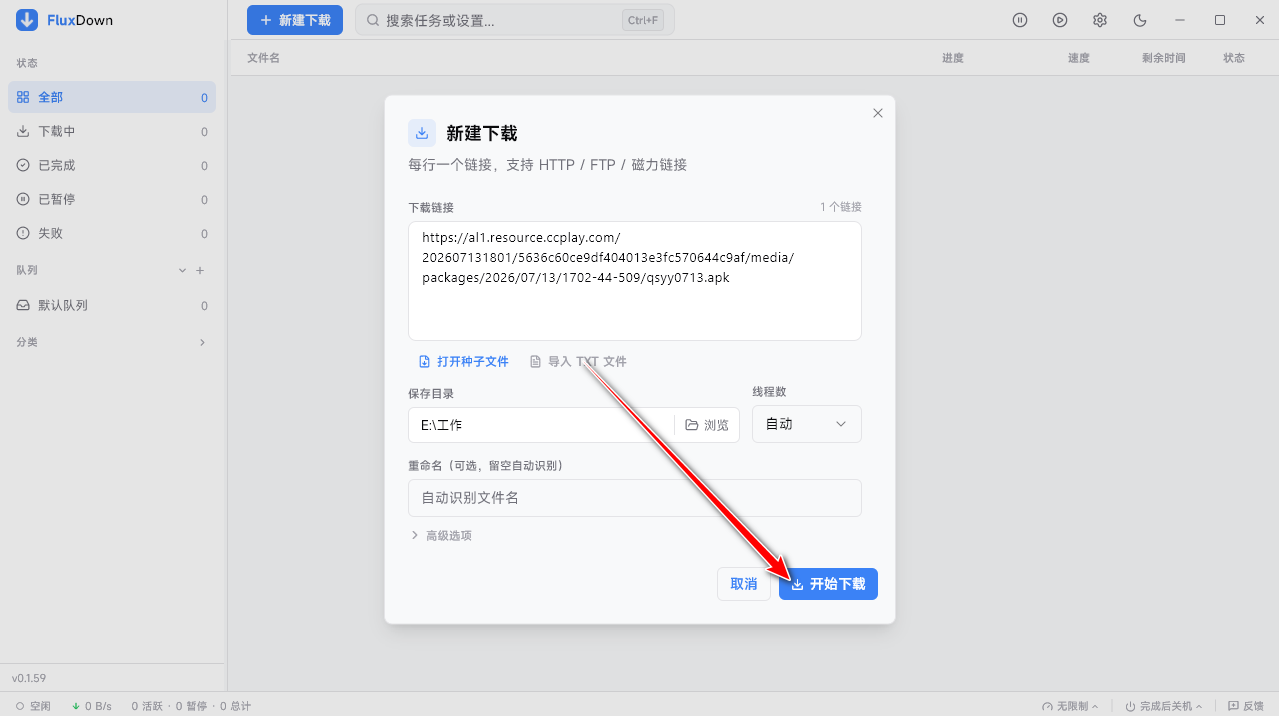Open settings via gear icon
1279x716 pixels.
pos(1100,20)
